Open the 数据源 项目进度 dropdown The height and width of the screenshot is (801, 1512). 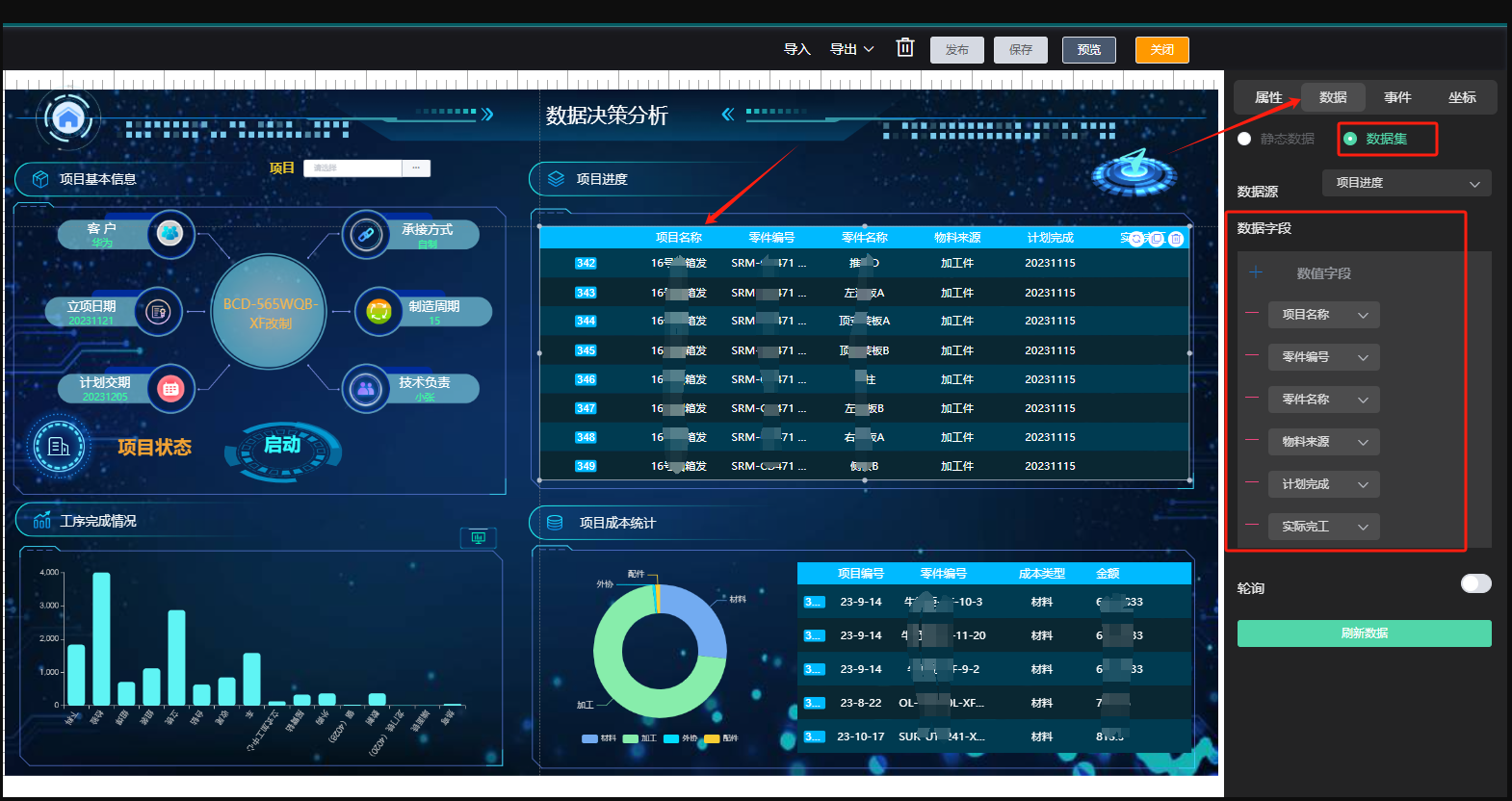pyautogui.click(x=1407, y=183)
